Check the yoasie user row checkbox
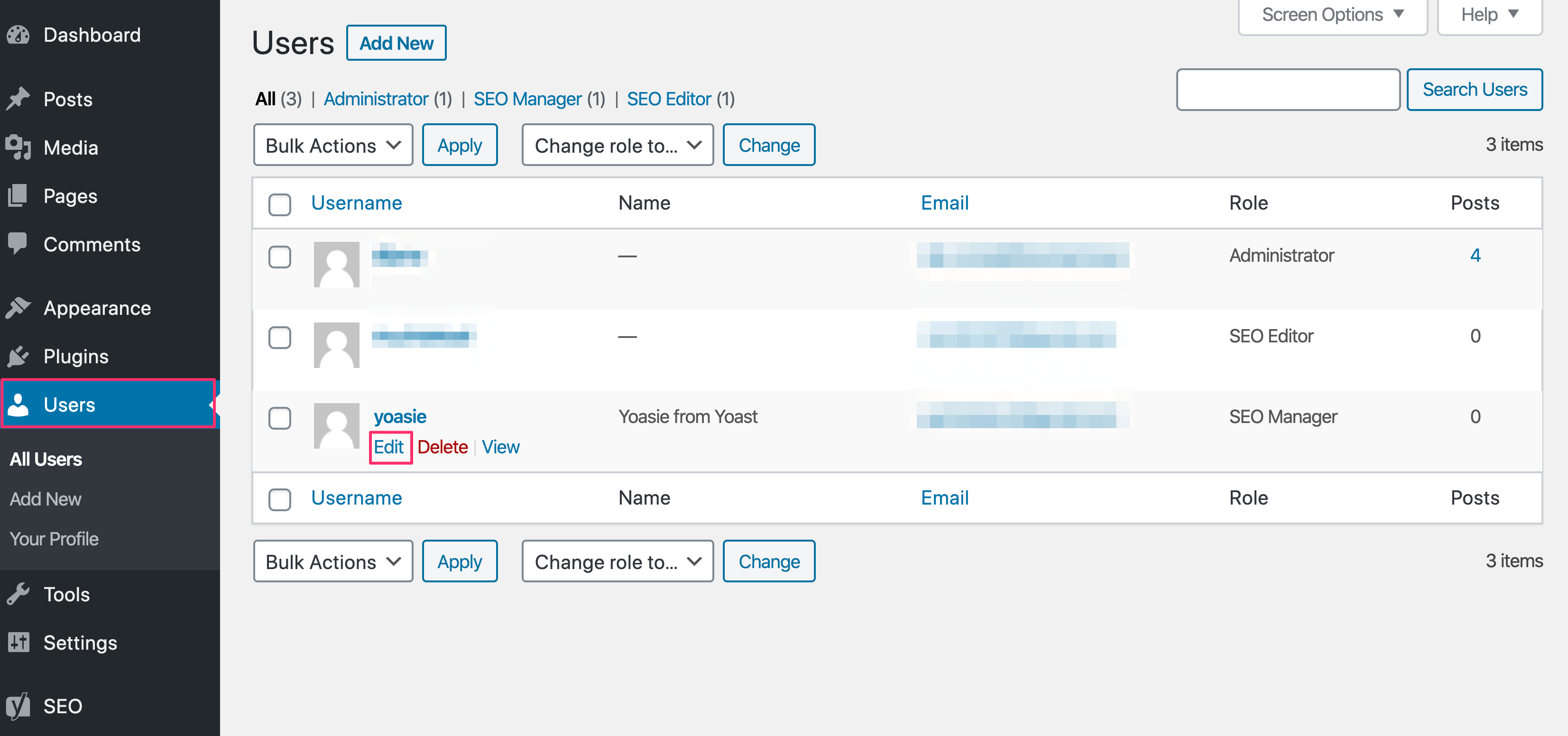Screen dimensions: 1568x736 pyautogui.click(x=279, y=418)
